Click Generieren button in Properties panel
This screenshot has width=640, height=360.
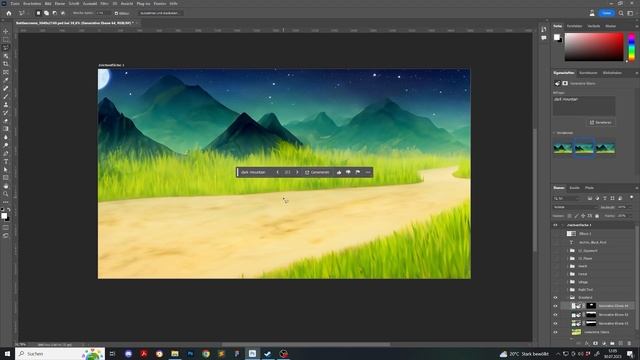[601, 122]
